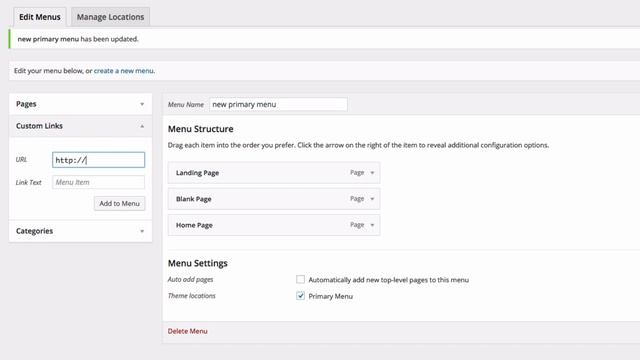Select the Blank Page menu item title
The height and width of the screenshot is (360, 640).
(193, 199)
